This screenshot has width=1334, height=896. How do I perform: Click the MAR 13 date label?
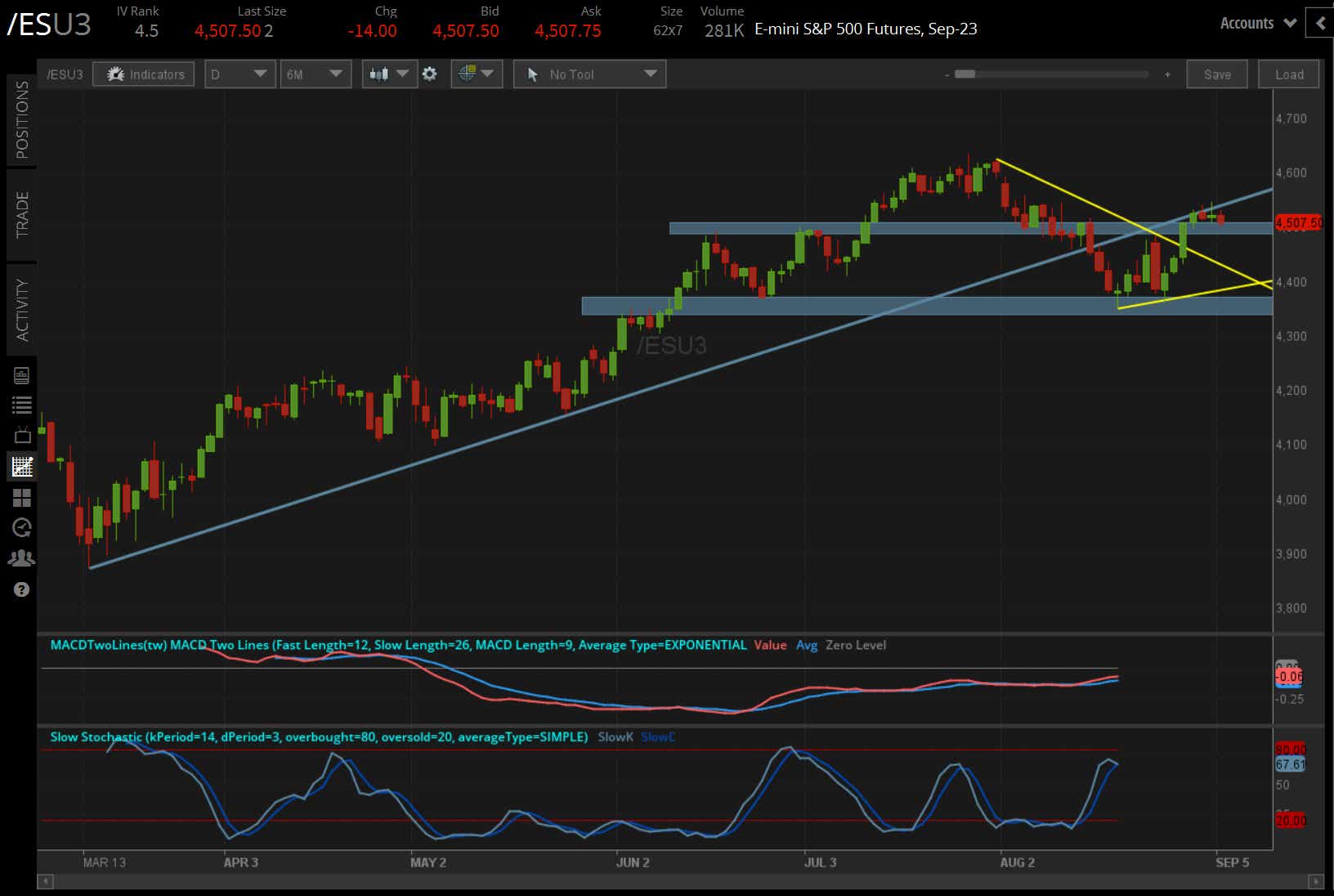click(105, 862)
